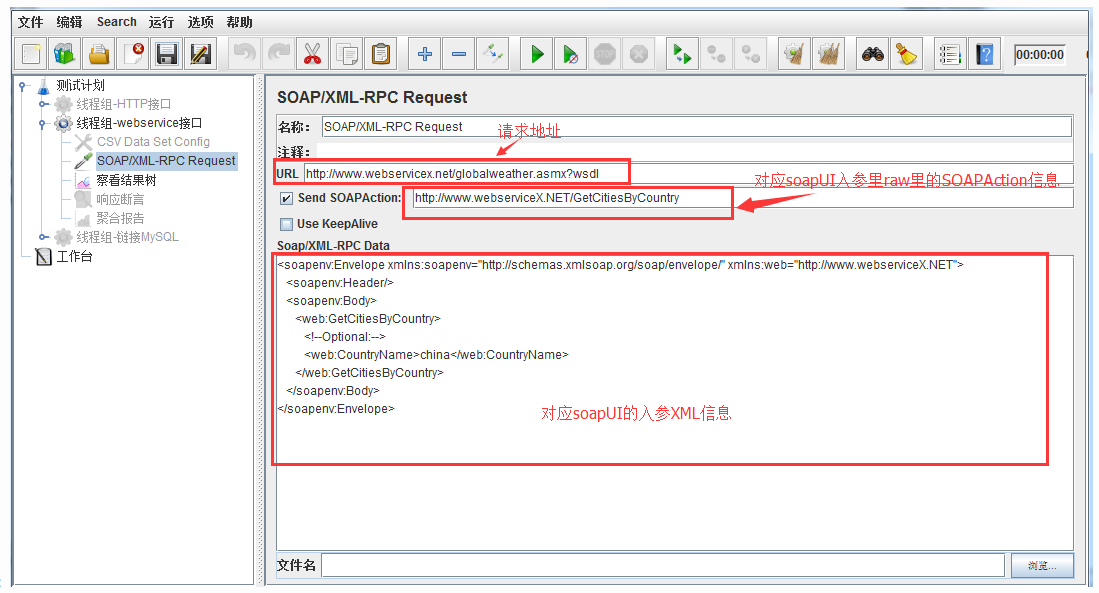Click the Shutdown test icon

(x=639, y=54)
